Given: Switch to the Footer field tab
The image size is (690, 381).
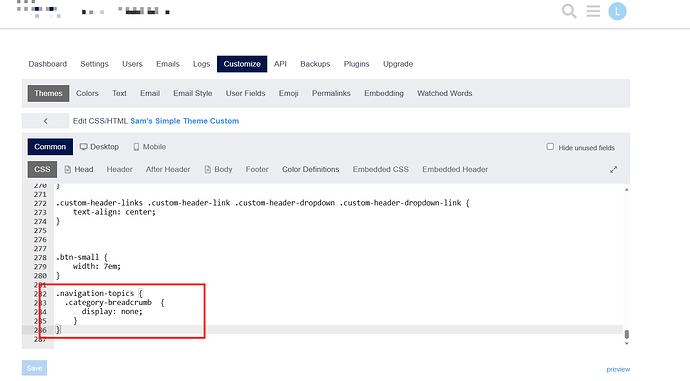Looking at the screenshot, I should click(x=257, y=169).
